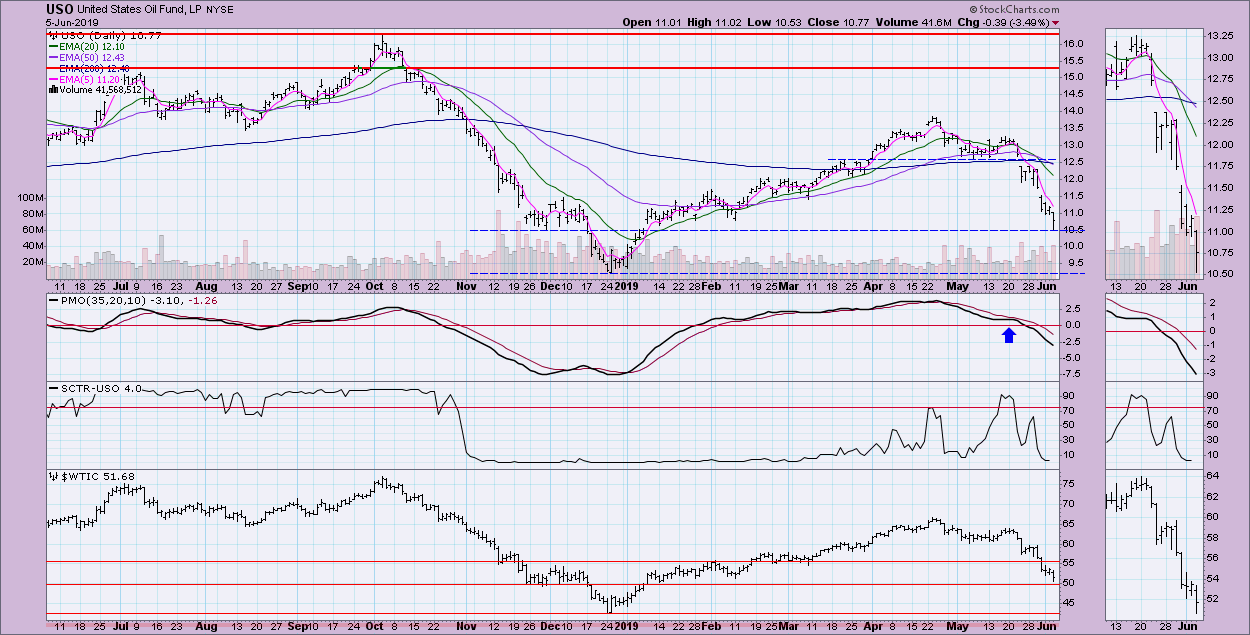This screenshot has width=1250, height=635.
Task: Click the bar icon next to $WTIC
Action: (x=53, y=476)
